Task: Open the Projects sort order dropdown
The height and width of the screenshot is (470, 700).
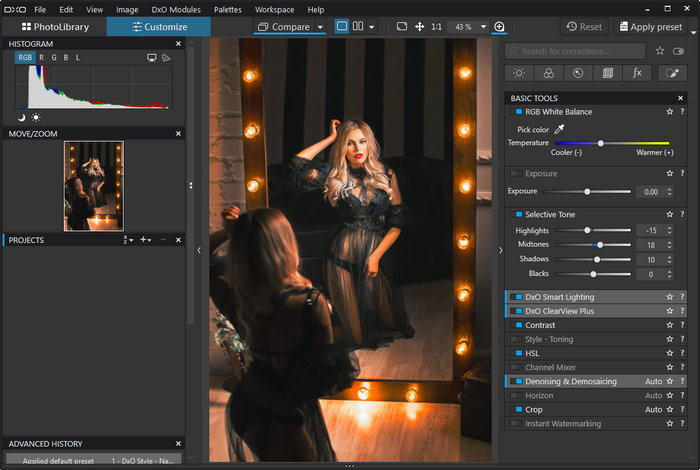Action: pyautogui.click(x=128, y=240)
